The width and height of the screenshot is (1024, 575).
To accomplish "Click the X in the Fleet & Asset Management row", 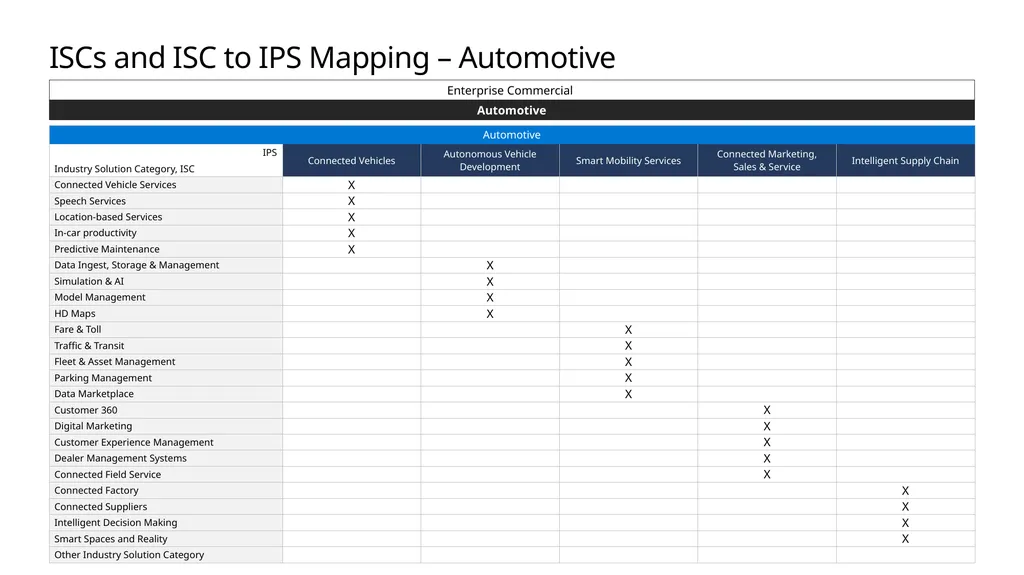I will click(628, 362).
